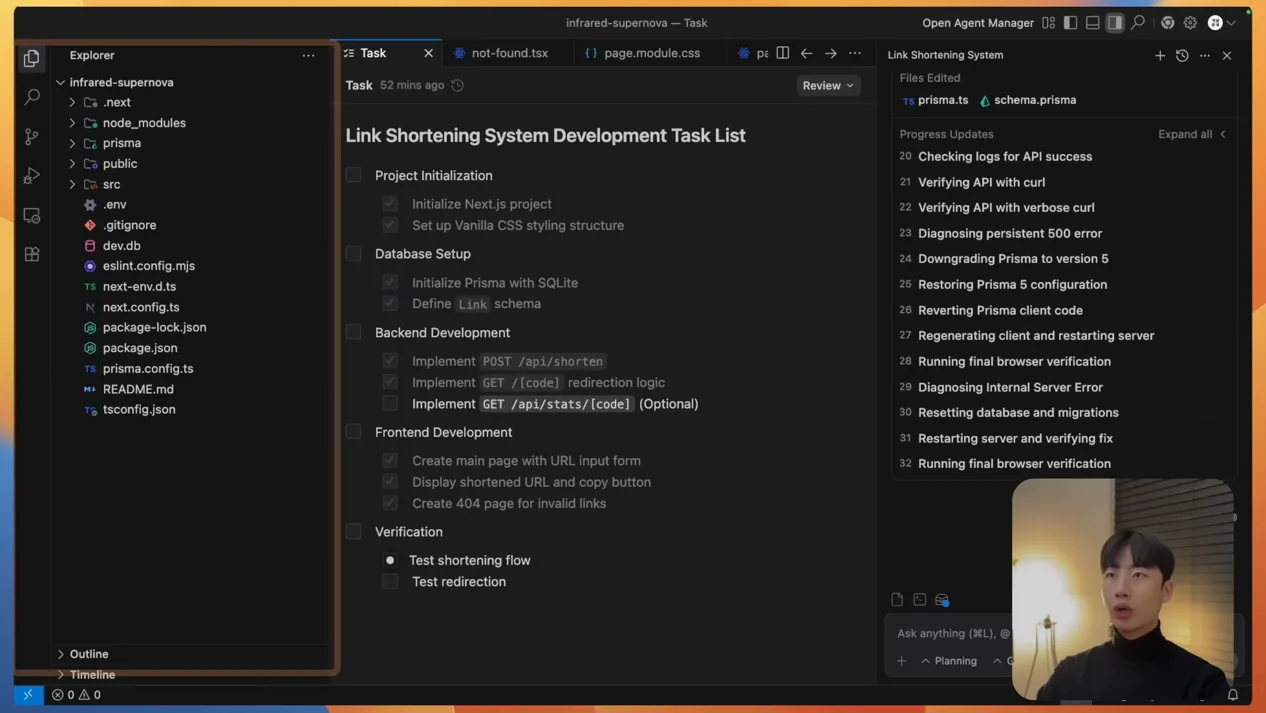Close the Task tab

pyautogui.click(x=429, y=53)
